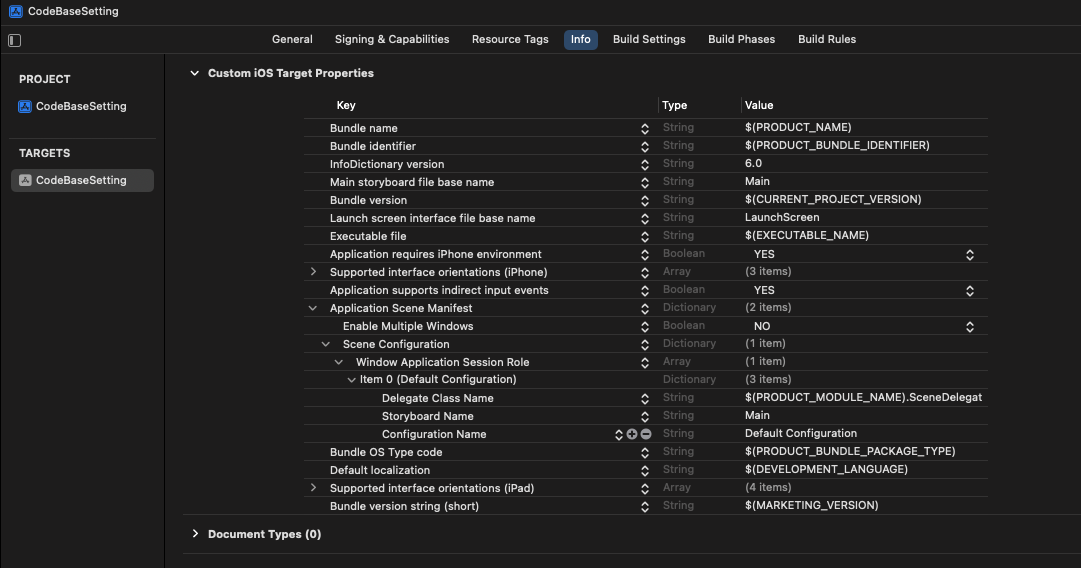Open key stepper for Launch screen interface file
The image size is (1081, 568).
tap(645, 219)
